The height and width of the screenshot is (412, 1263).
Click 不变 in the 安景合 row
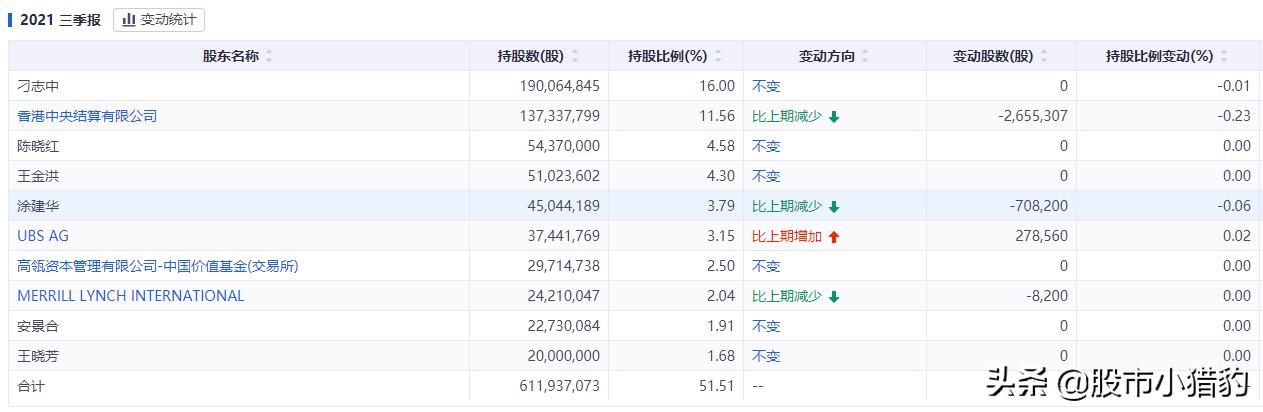pos(766,326)
